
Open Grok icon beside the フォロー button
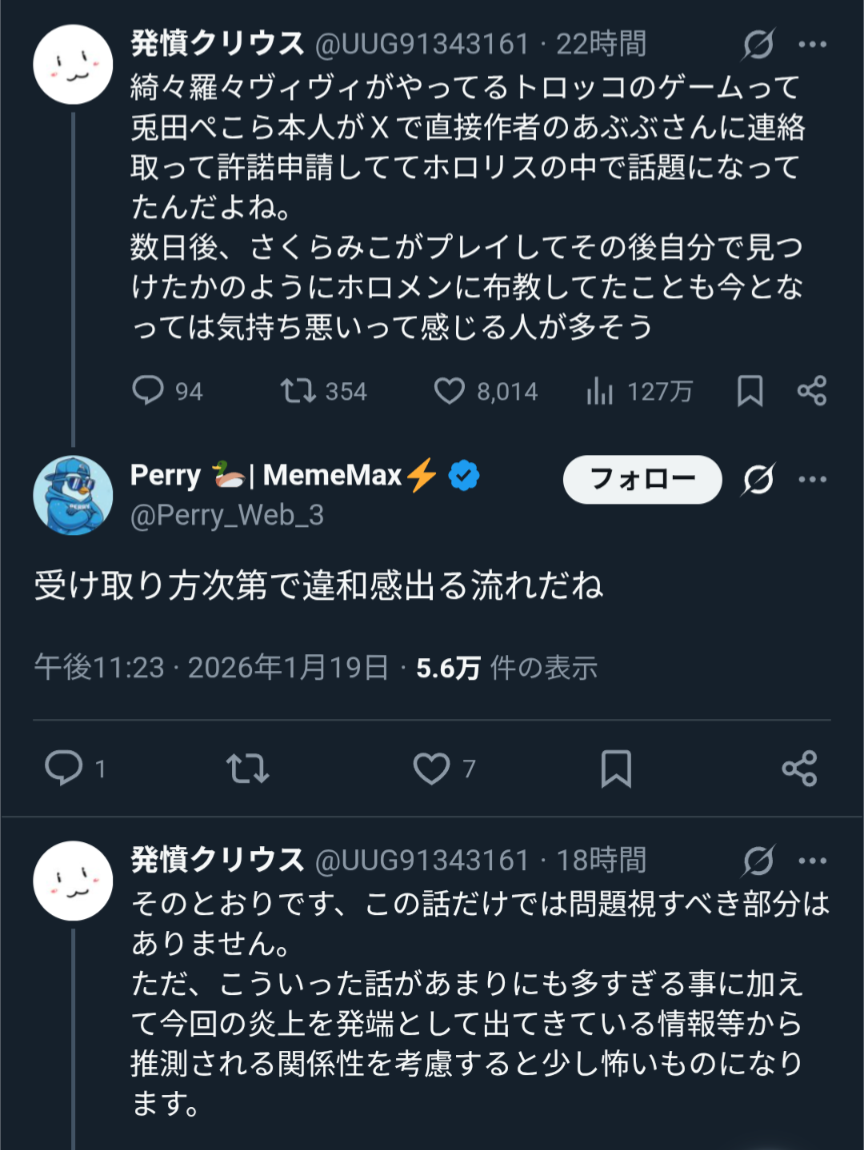[759, 480]
